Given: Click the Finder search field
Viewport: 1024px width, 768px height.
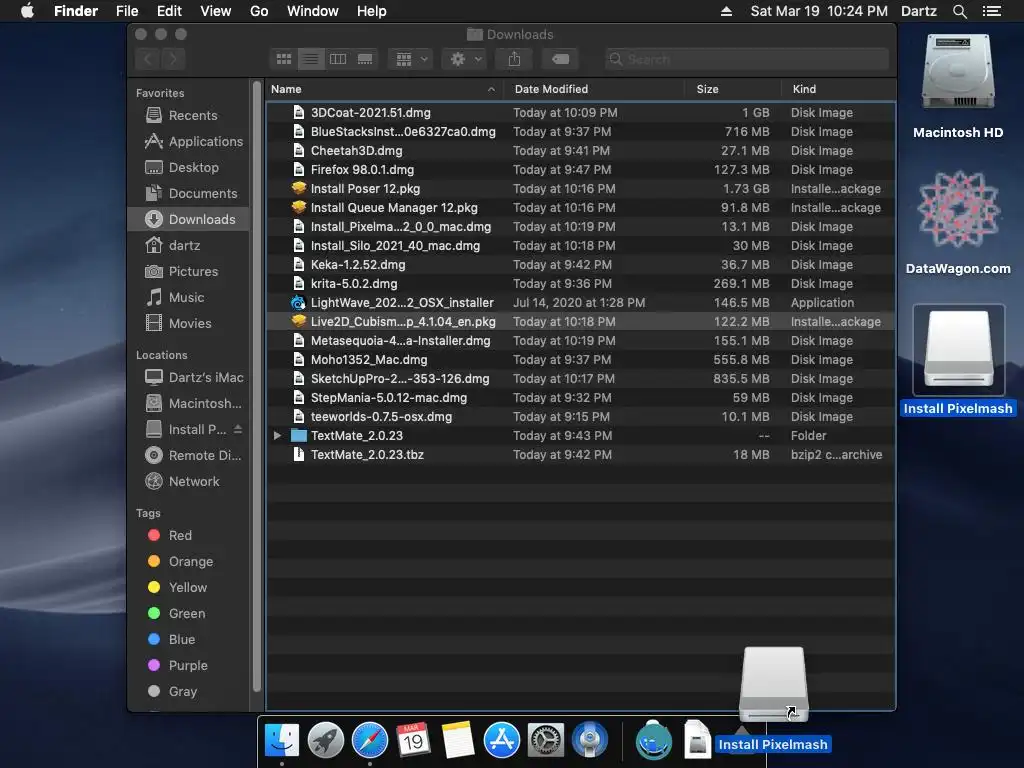Looking at the screenshot, I should (x=746, y=59).
